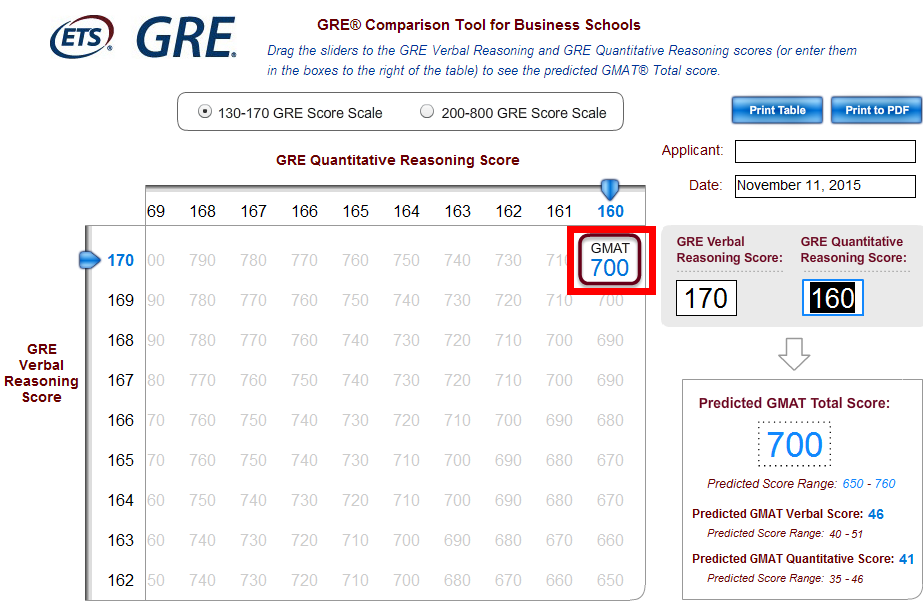Click the GRE Verbal Reasoning Score box
The width and height of the screenshot is (923, 601).
tap(706, 298)
